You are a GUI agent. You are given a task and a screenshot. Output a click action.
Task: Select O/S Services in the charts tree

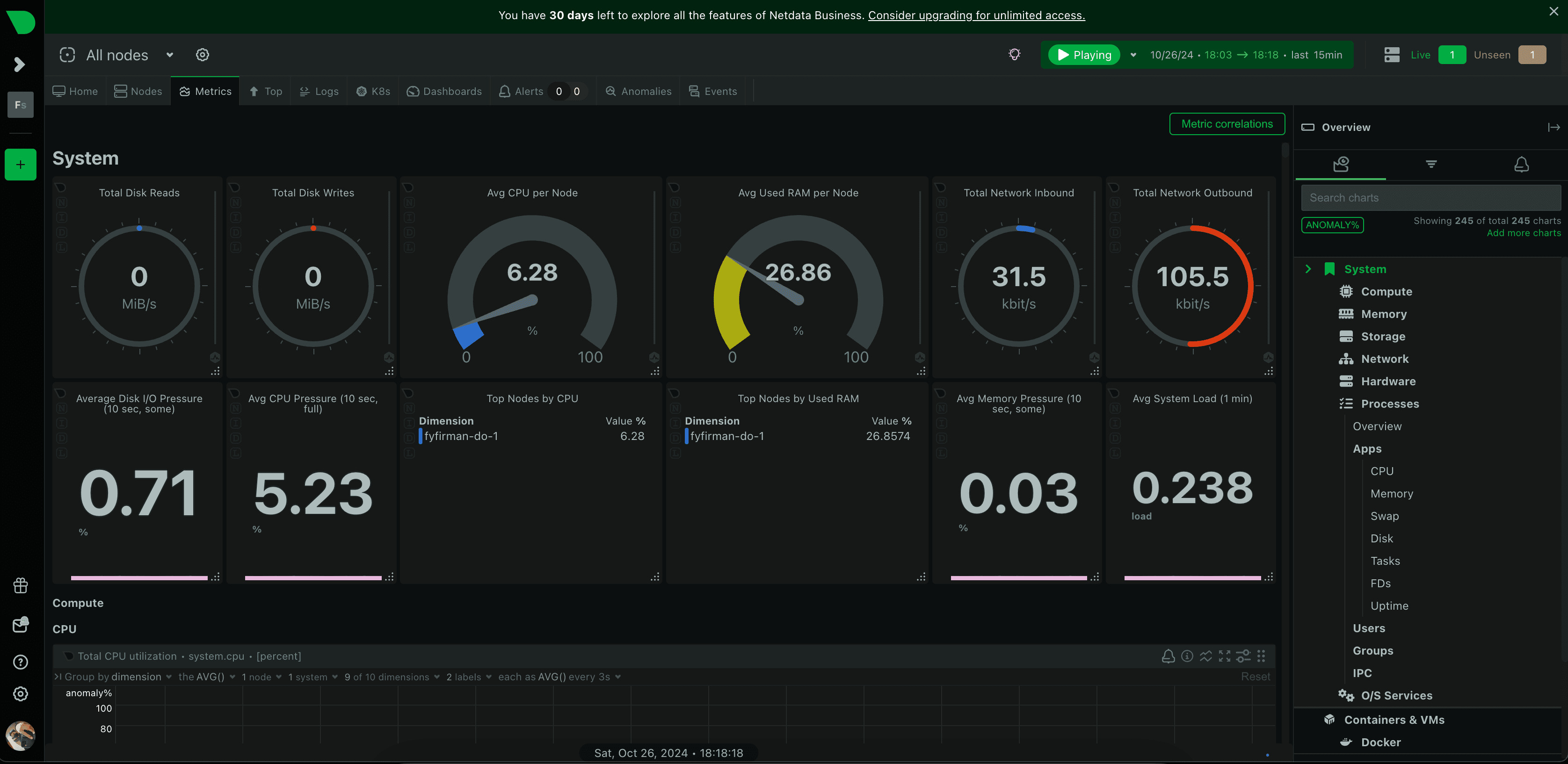(1396, 695)
